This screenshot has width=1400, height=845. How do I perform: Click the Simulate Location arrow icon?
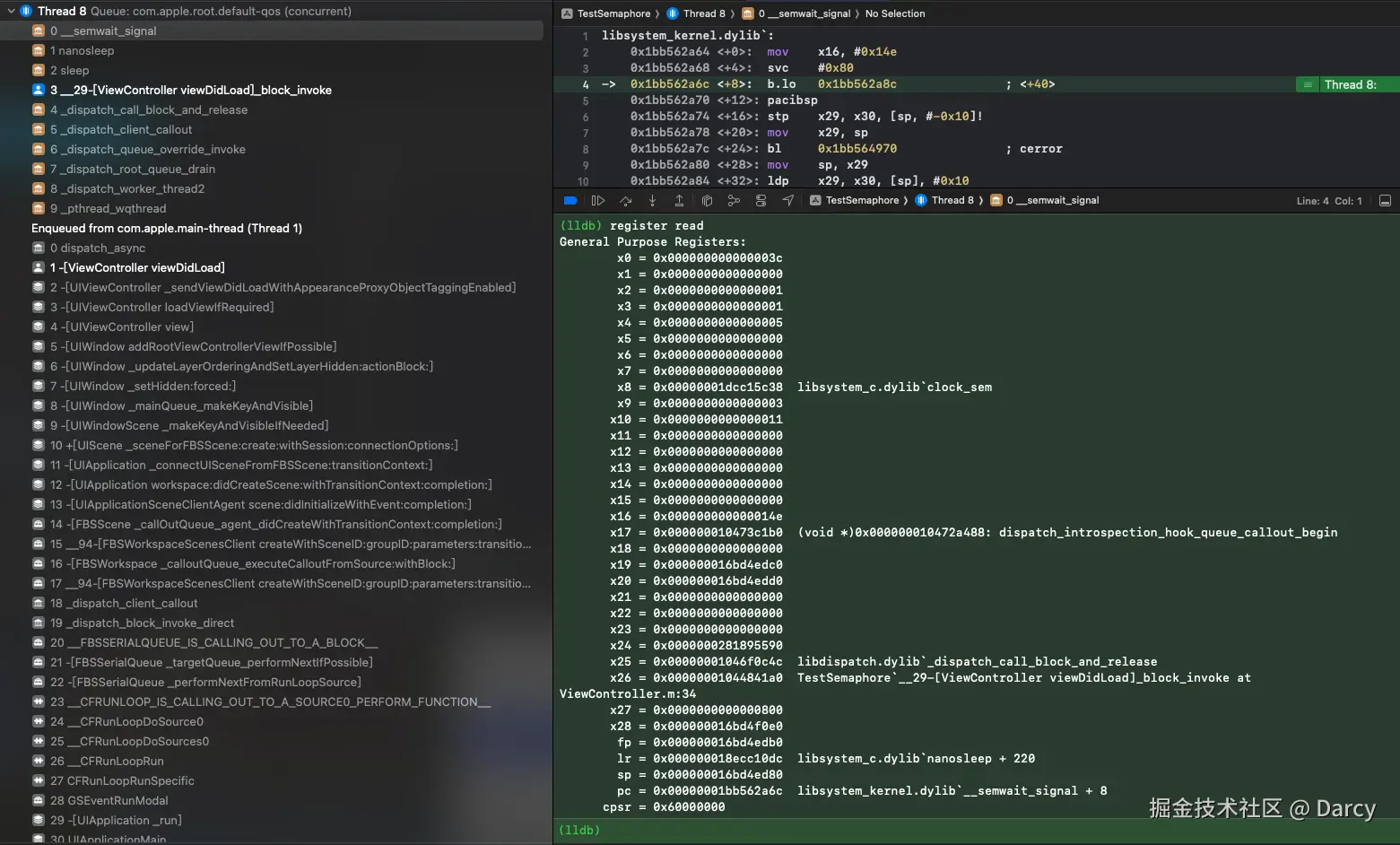coord(787,201)
